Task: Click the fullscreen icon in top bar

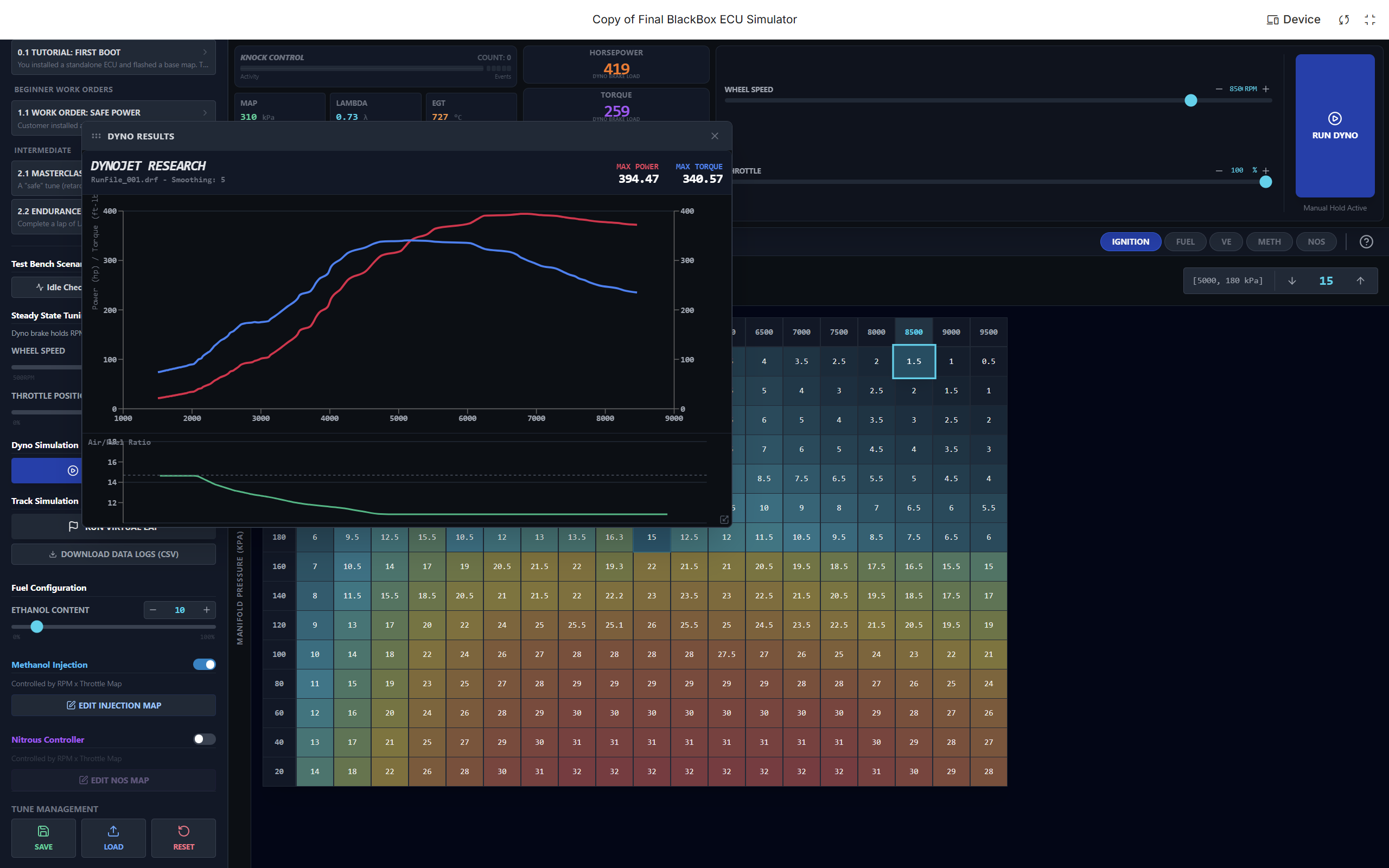Action: click(1369, 20)
